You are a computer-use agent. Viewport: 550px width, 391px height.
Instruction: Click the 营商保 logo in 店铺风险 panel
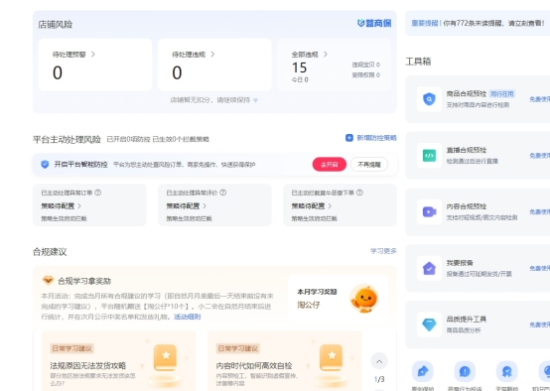pyautogui.click(x=374, y=23)
